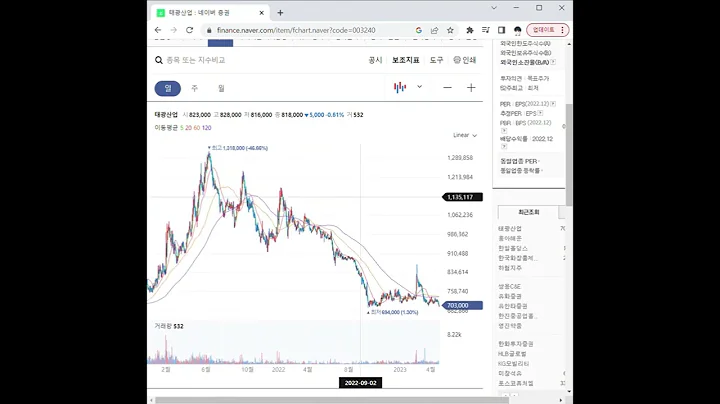The image size is (720, 404).
Task: Open HLB글로벌 in recent list
Action: click(512, 354)
